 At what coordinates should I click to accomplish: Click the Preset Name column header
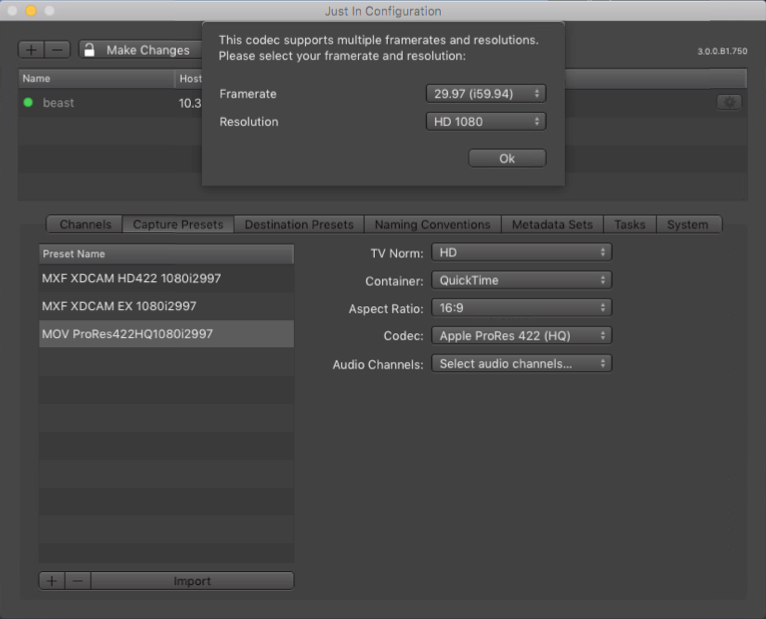point(166,254)
